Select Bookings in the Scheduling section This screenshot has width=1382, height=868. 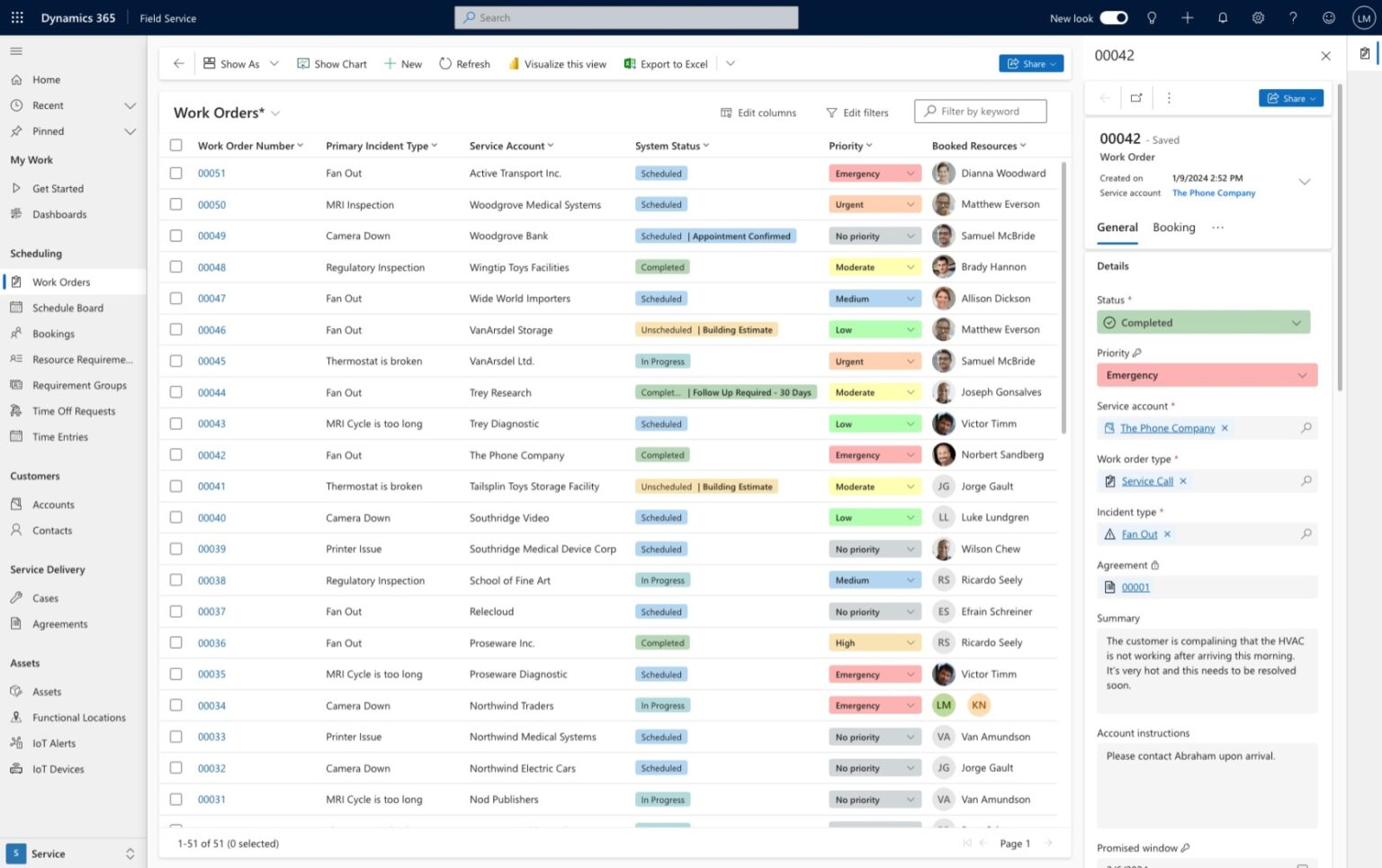coord(54,333)
